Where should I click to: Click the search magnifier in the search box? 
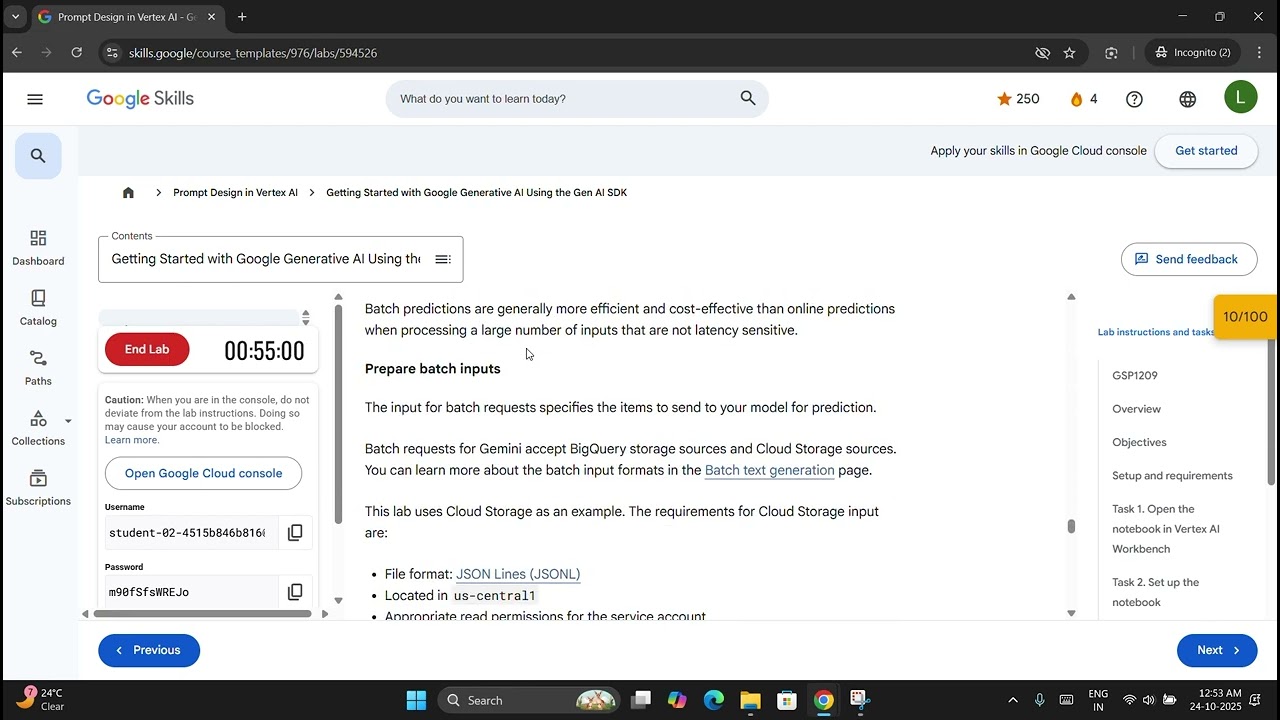[748, 98]
